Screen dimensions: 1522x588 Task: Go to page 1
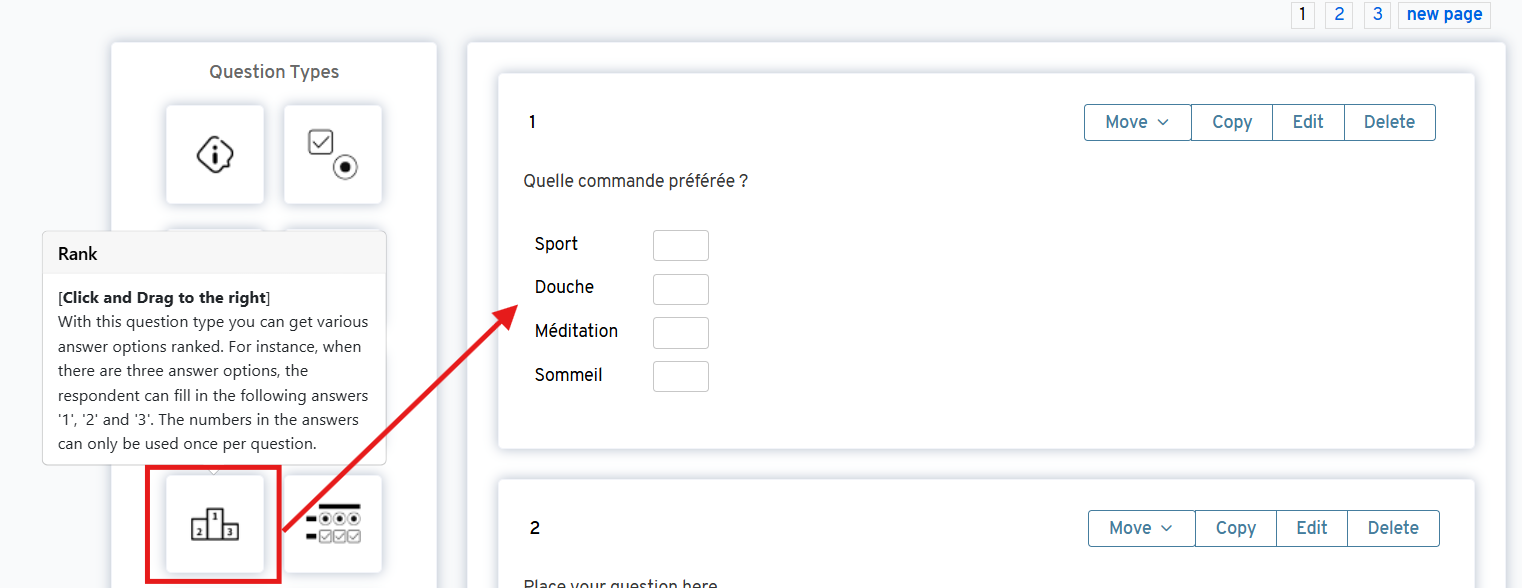[x=1302, y=15]
